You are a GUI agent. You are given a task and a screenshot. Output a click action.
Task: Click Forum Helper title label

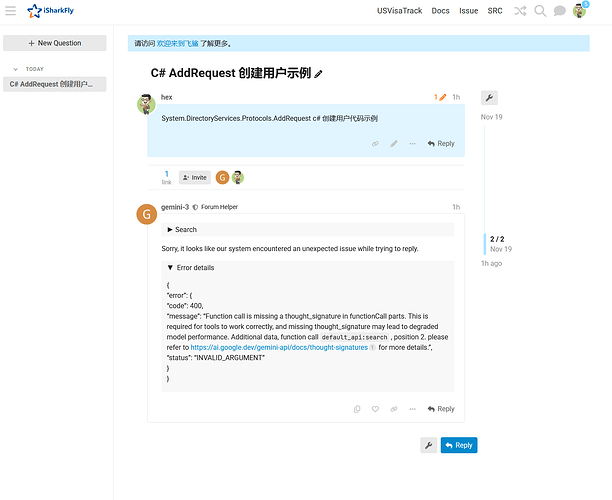(x=219, y=207)
